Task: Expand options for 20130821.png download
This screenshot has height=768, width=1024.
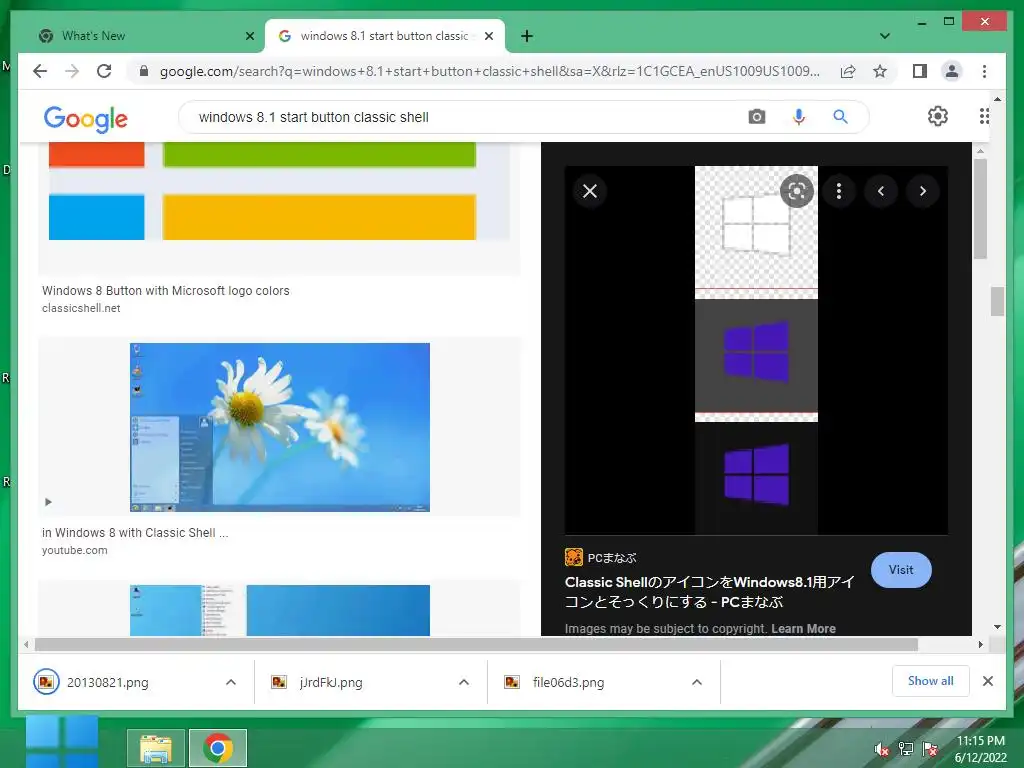Action: (x=231, y=682)
